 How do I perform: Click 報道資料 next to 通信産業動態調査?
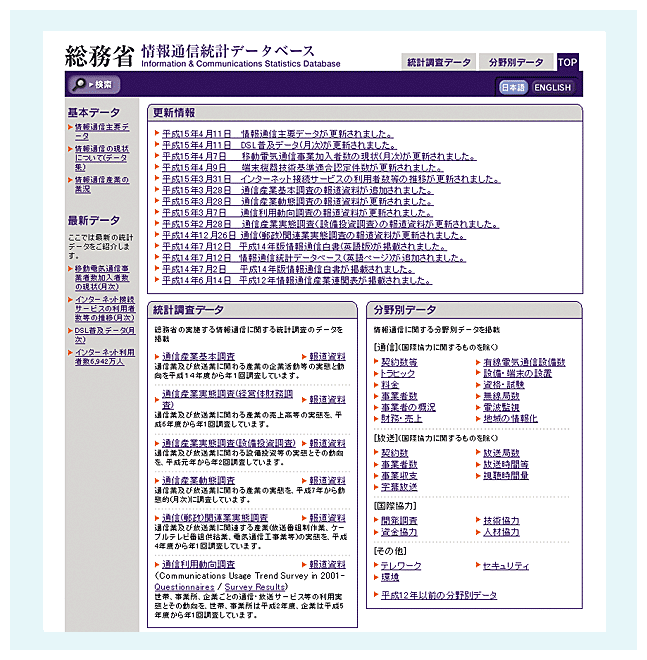pos(328,480)
